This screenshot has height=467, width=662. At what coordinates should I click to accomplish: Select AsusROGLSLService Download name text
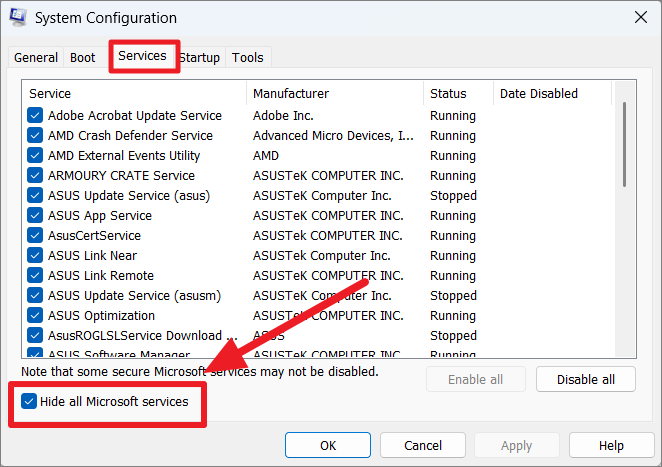point(142,335)
